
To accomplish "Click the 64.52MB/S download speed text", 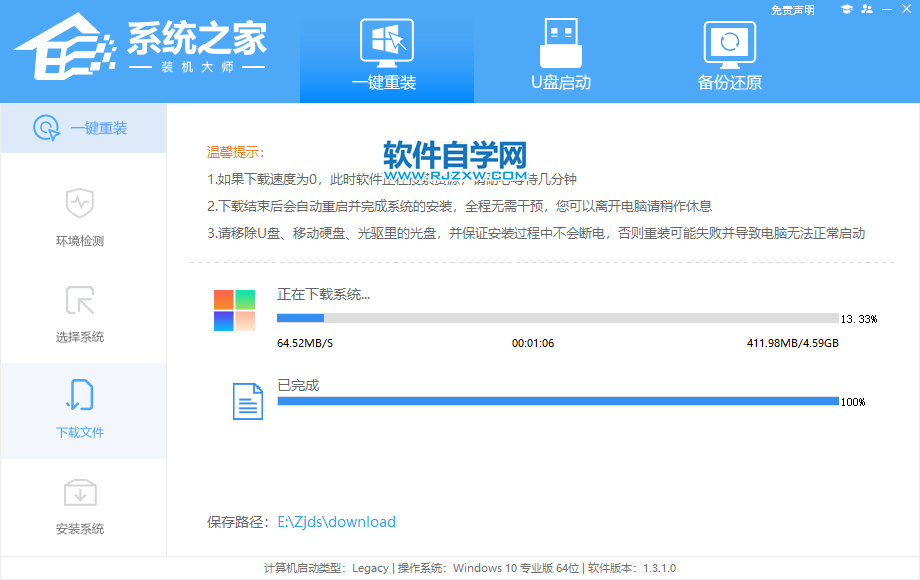I will [305, 343].
